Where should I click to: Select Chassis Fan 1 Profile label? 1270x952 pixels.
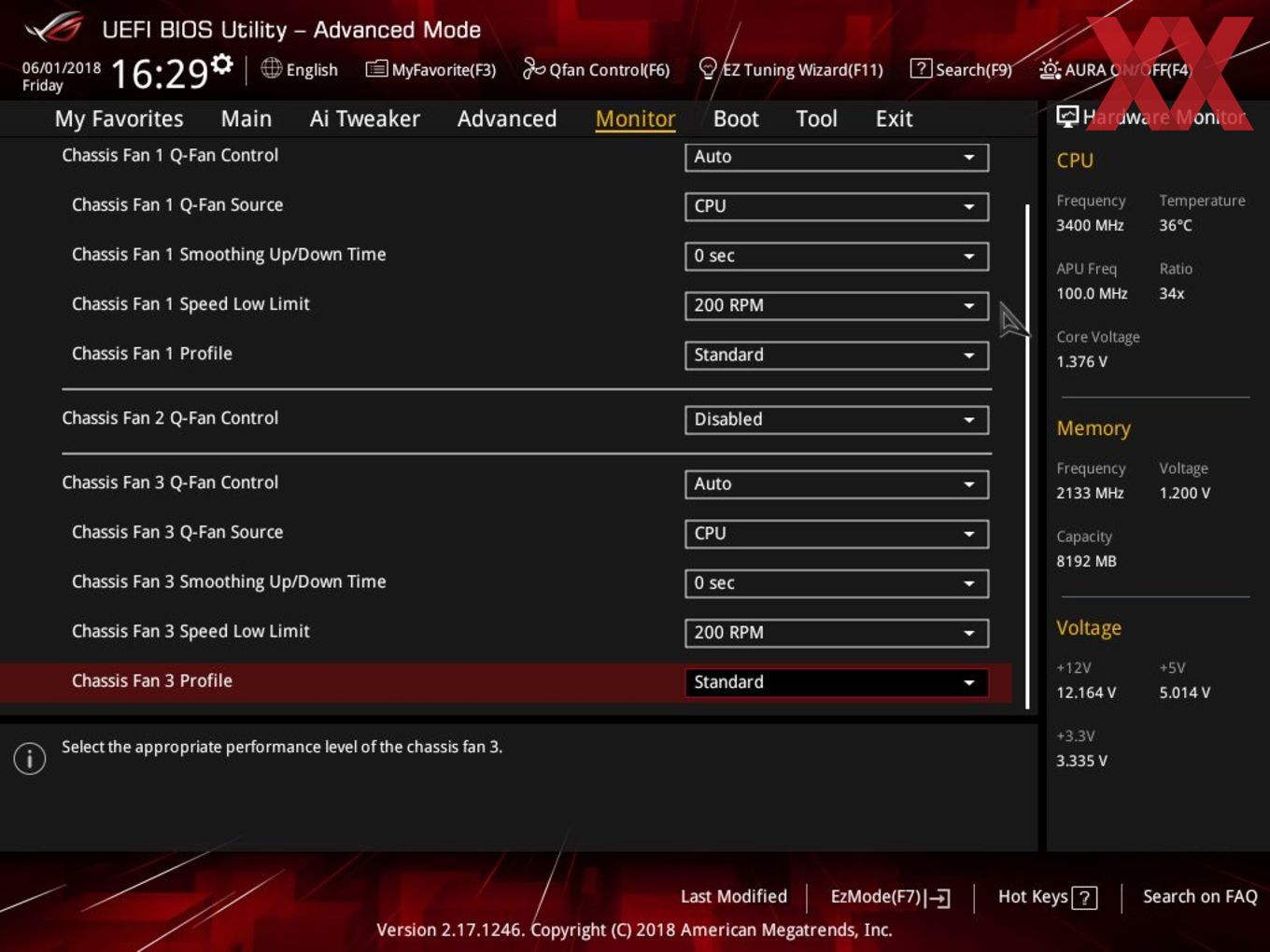[x=152, y=353]
